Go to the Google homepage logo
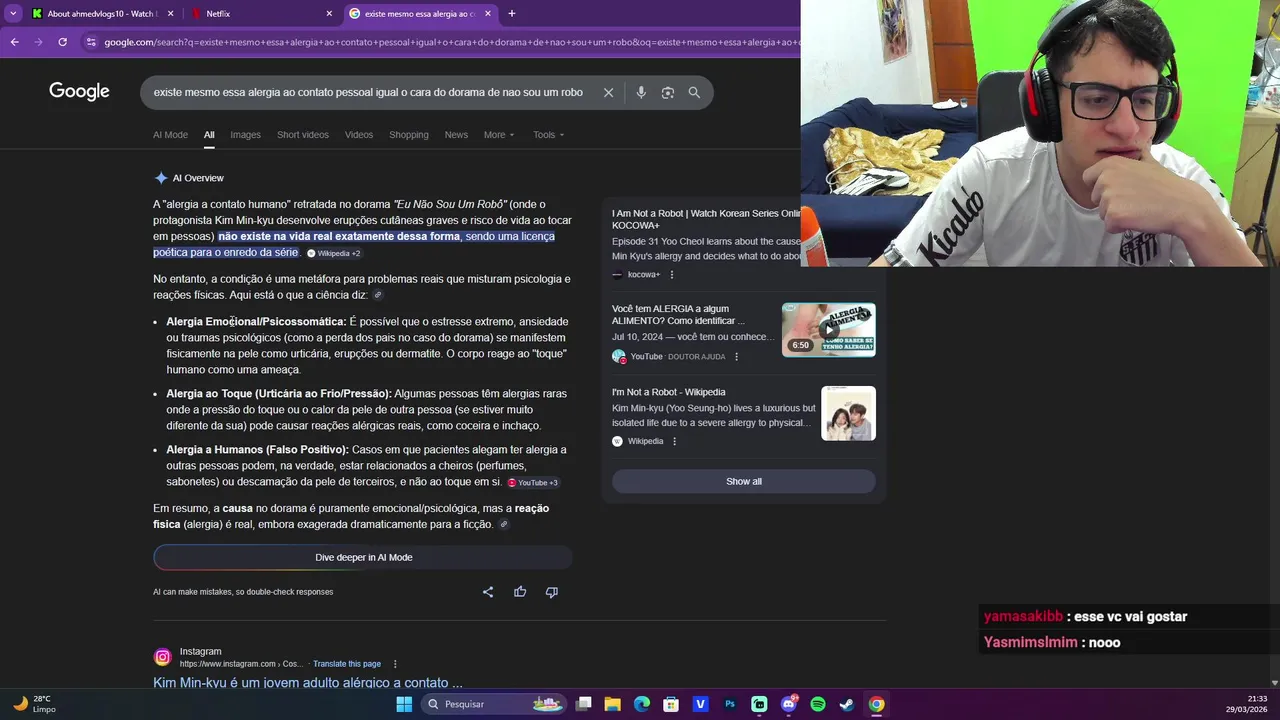Image resolution: width=1280 pixels, height=720 pixels. click(x=79, y=92)
